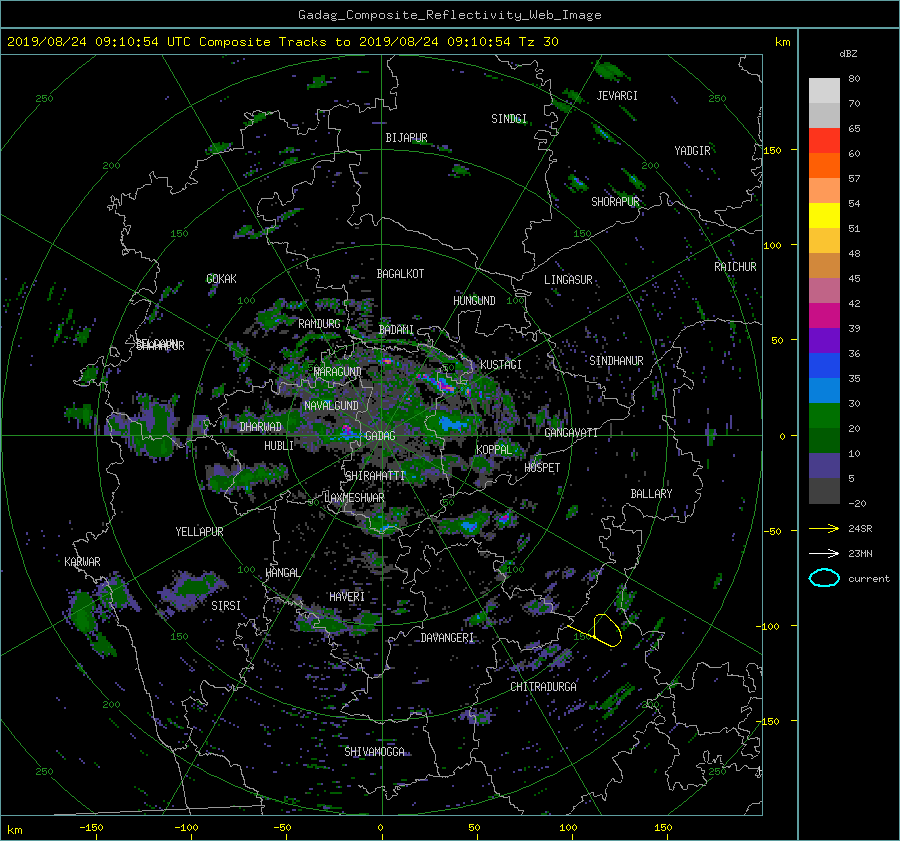
Task: Click the dBZ scale heading
Action: coord(848,54)
